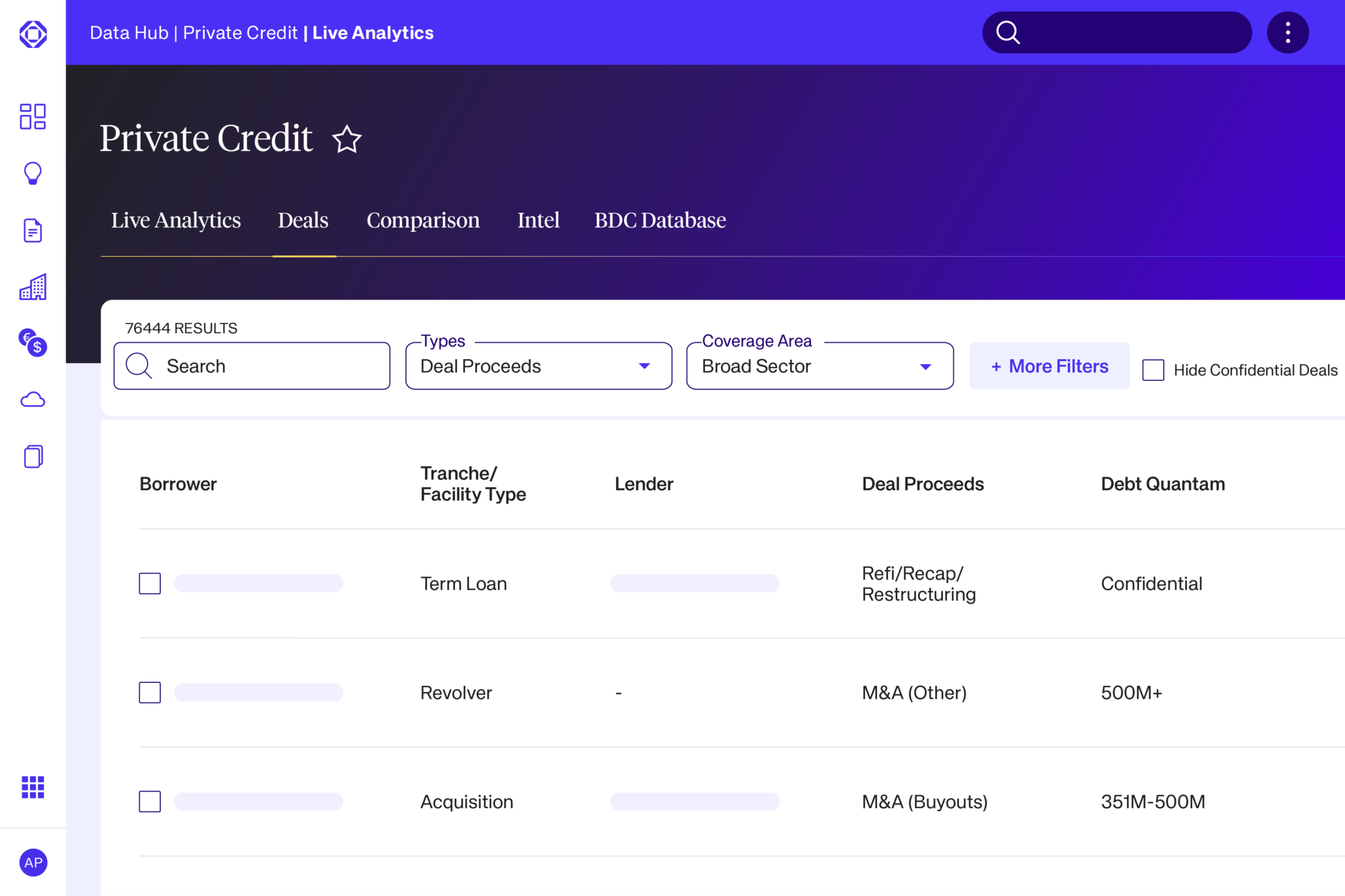
Task: Click the top bar global search field
Action: pyautogui.click(x=1116, y=32)
